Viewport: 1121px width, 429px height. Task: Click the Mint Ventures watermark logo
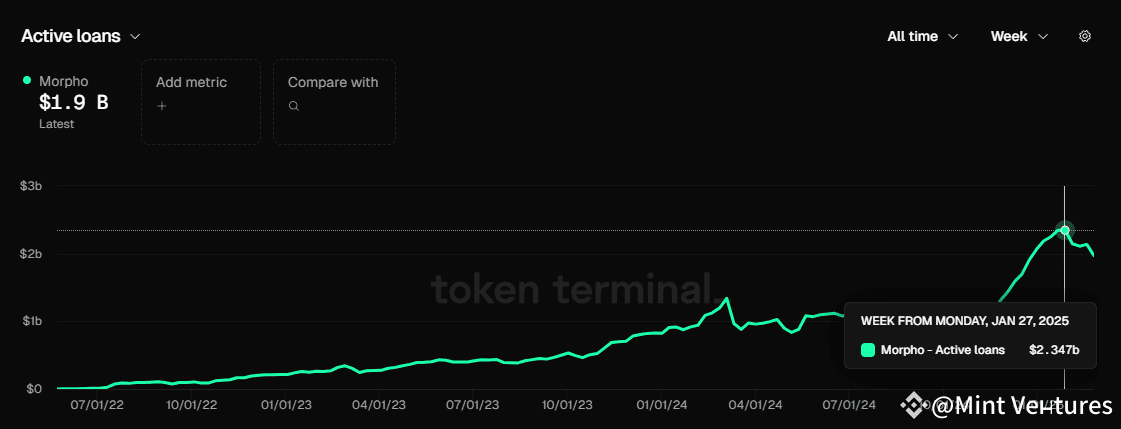click(x=912, y=405)
